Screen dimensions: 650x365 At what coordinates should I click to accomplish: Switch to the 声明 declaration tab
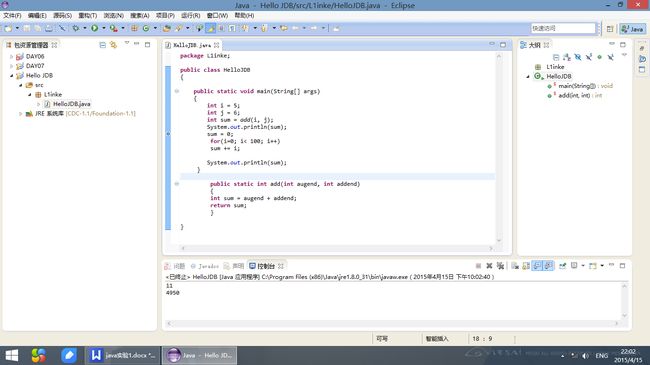click(234, 266)
